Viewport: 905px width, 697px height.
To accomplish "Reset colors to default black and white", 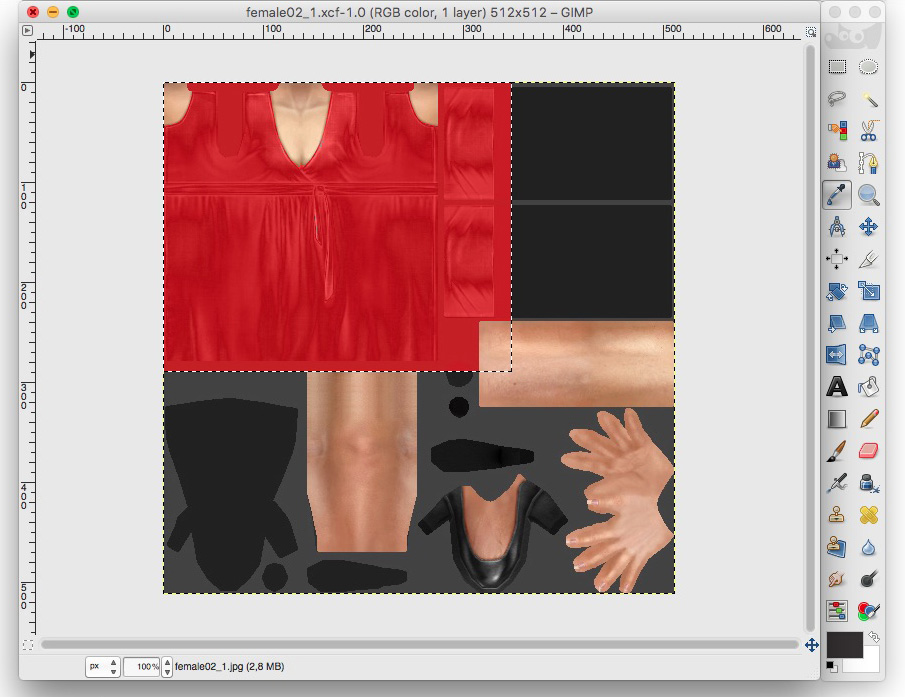I will pyautogui.click(x=832, y=667).
